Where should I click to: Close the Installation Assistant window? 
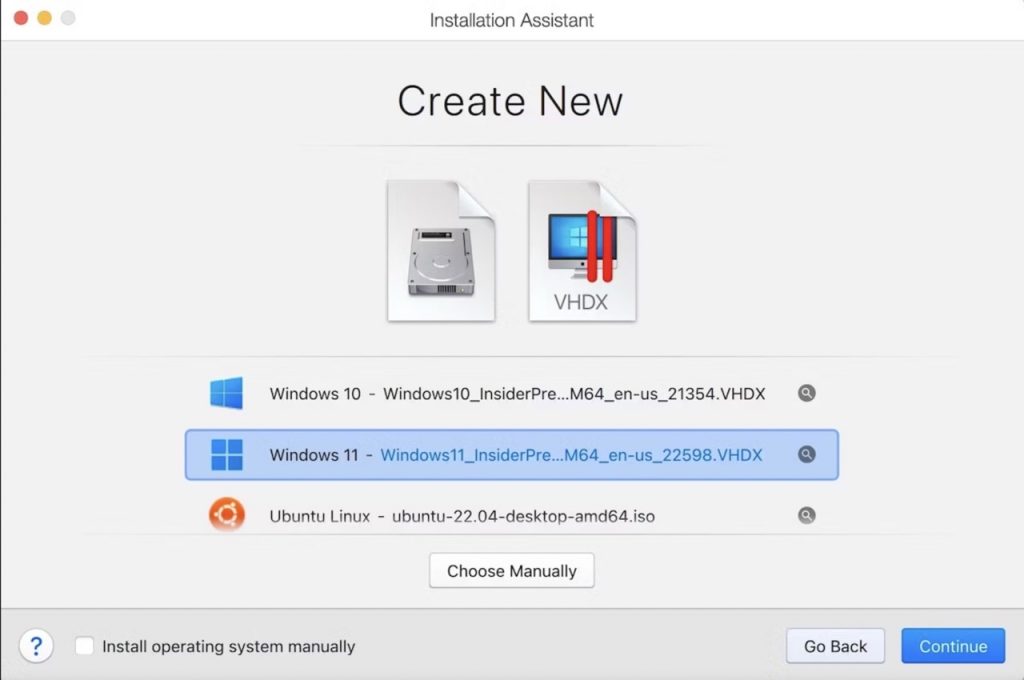tap(21, 18)
